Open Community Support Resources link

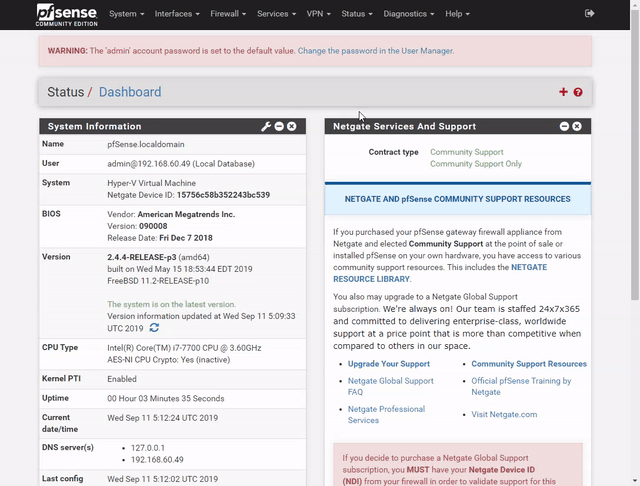(529, 364)
